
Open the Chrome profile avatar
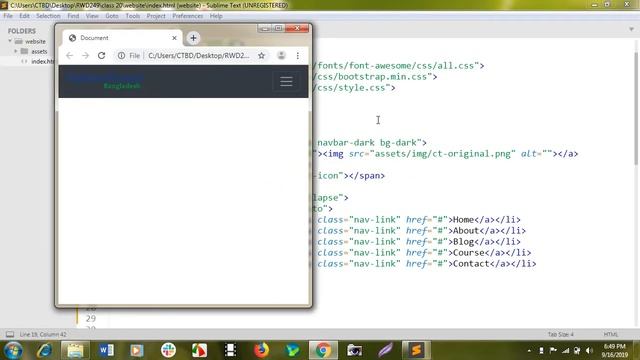[281, 56]
